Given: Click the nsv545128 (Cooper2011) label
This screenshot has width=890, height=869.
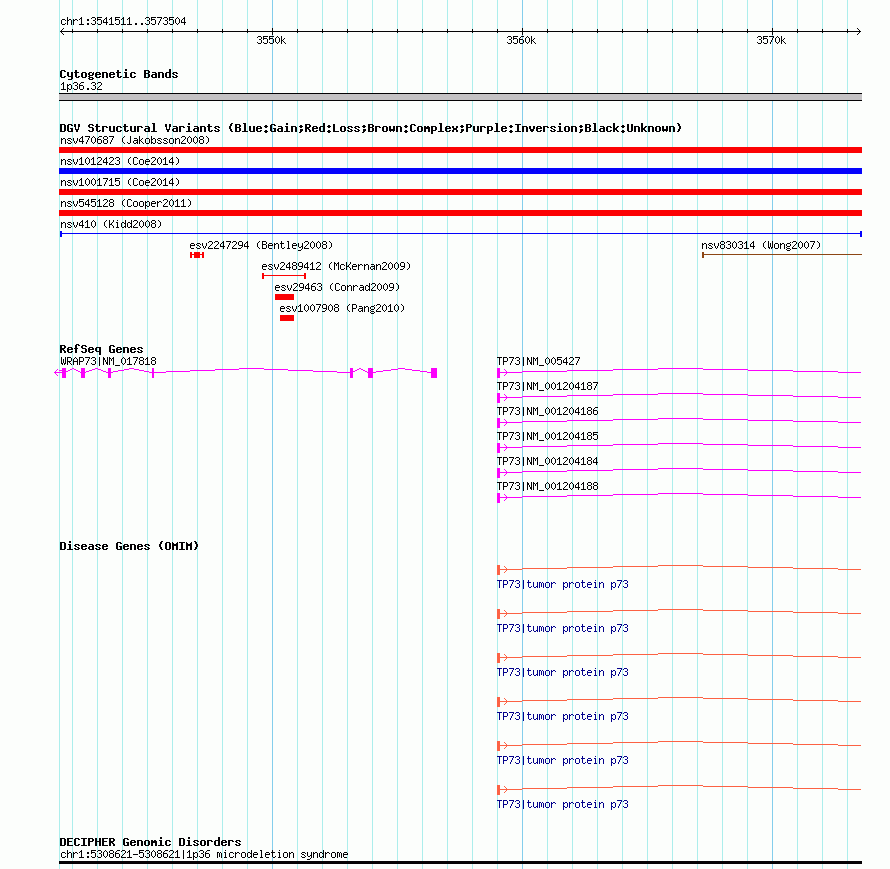Looking at the screenshot, I should click(126, 203).
